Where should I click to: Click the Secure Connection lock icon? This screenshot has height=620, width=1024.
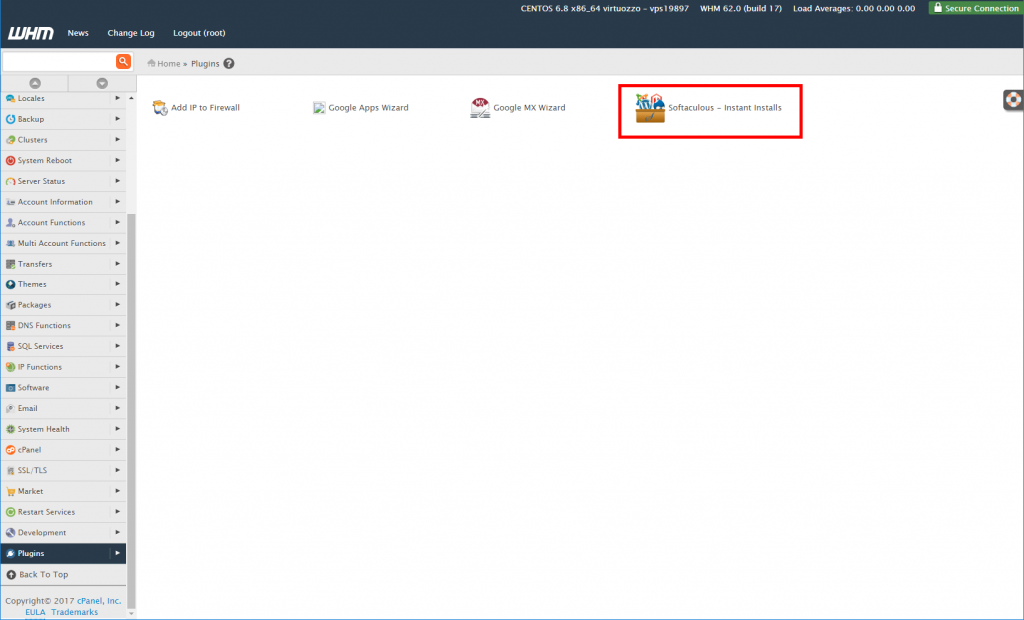point(938,8)
